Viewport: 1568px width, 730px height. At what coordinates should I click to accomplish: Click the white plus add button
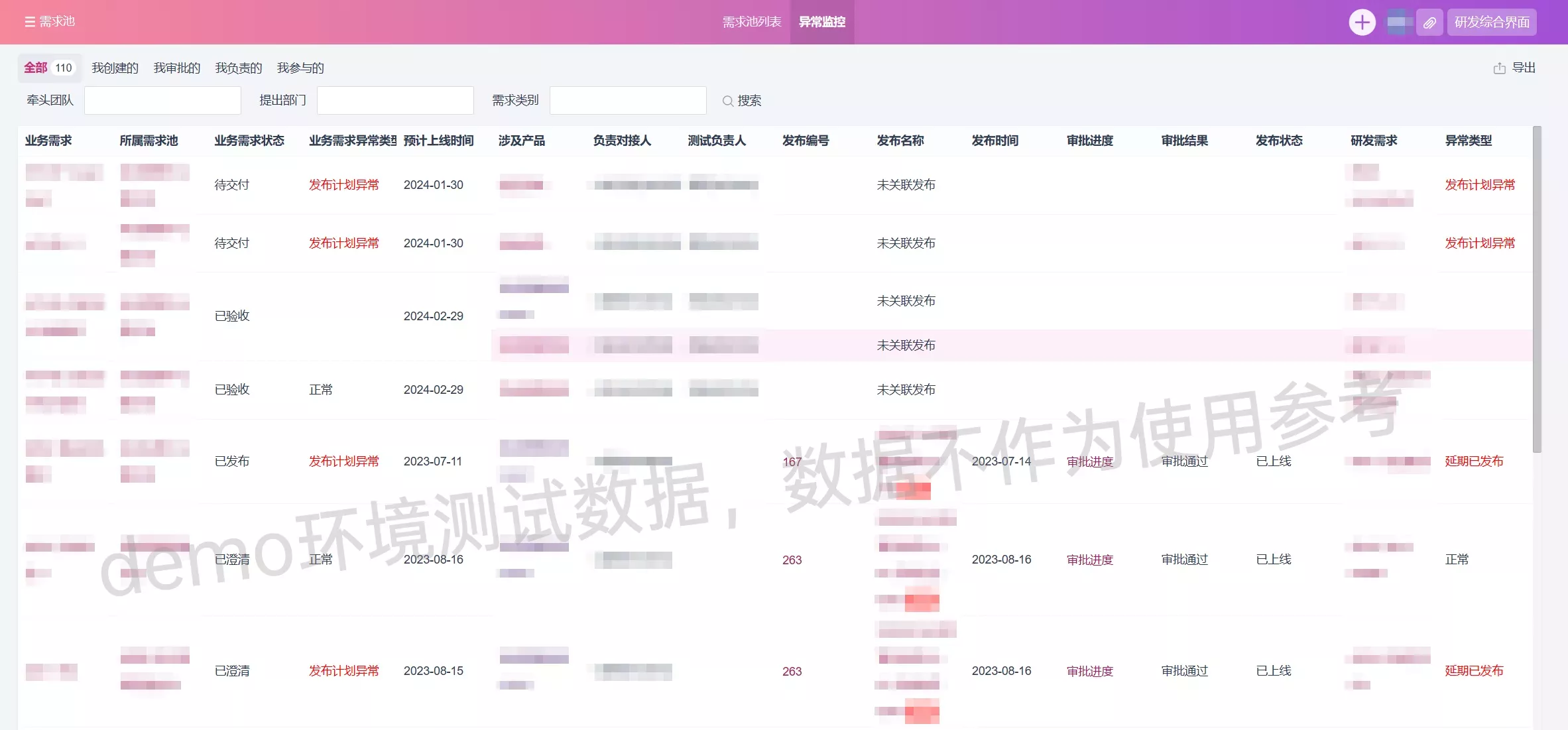(x=1362, y=22)
